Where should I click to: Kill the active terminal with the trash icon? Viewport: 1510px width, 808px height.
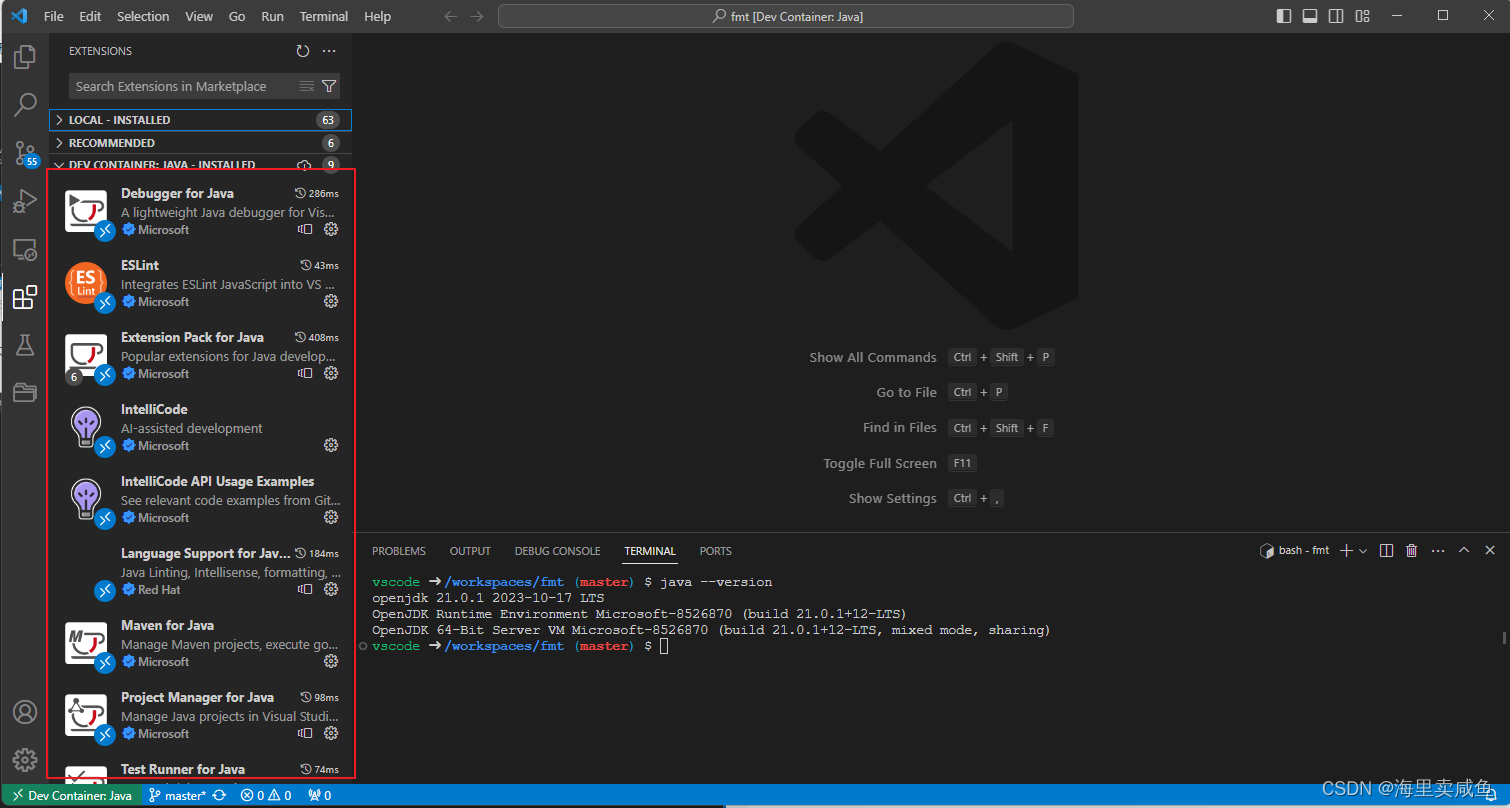pyautogui.click(x=1411, y=550)
